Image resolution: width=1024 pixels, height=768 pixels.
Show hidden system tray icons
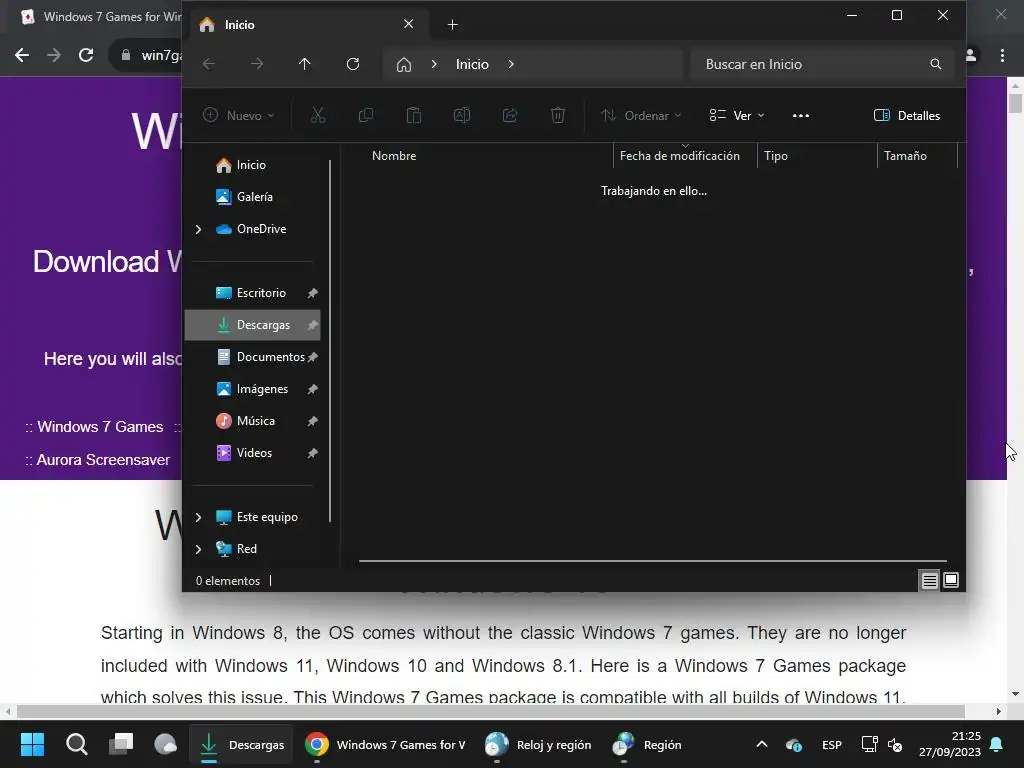click(x=761, y=744)
